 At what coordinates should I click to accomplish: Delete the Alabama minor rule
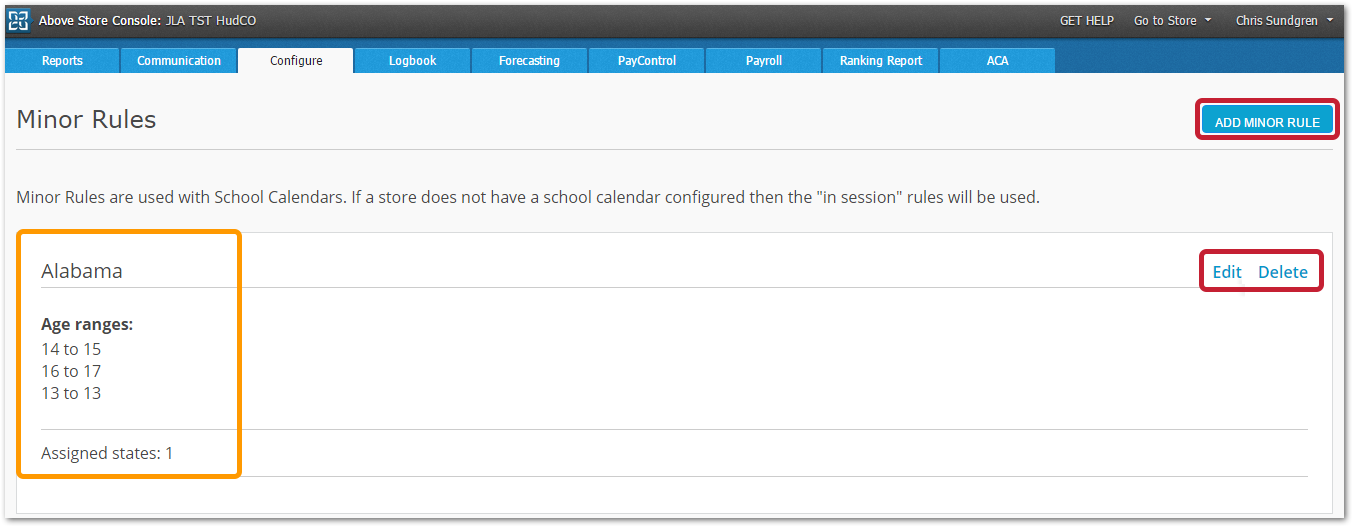click(1283, 272)
